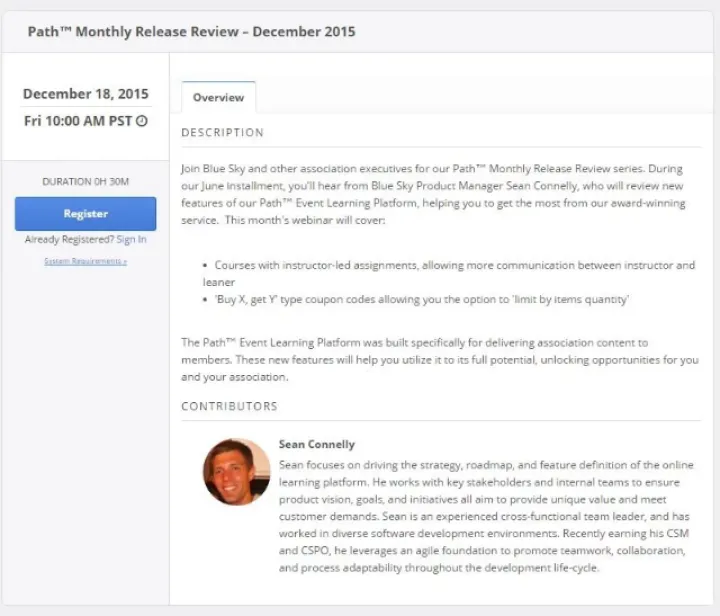
Task: Click the instructor-led assignments bullet
Action: tap(449, 274)
